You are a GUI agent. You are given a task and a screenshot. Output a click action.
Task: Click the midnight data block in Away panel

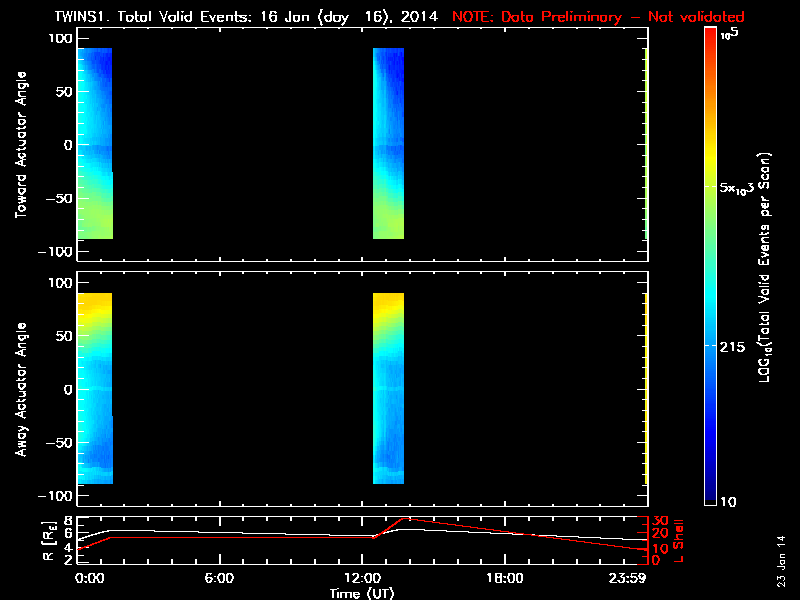point(94,388)
